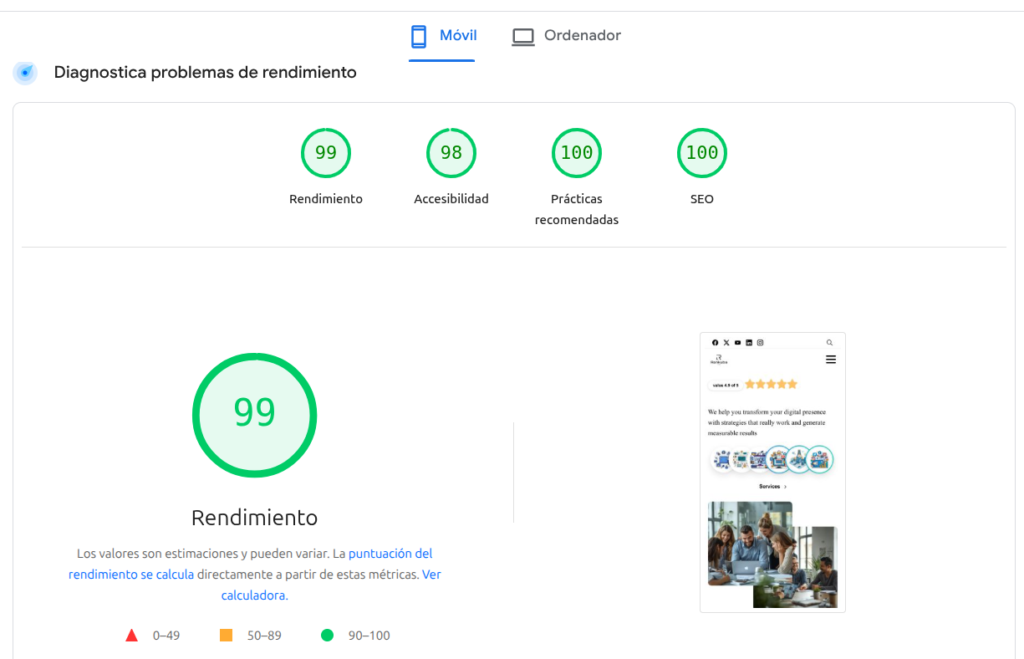This screenshot has width=1024, height=659.
Task: Click the five-star rating in preview
Action: click(771, 384)
